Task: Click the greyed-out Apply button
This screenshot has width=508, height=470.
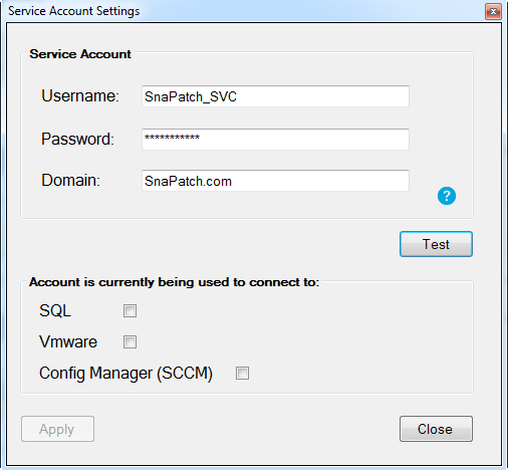Action: 58,429
